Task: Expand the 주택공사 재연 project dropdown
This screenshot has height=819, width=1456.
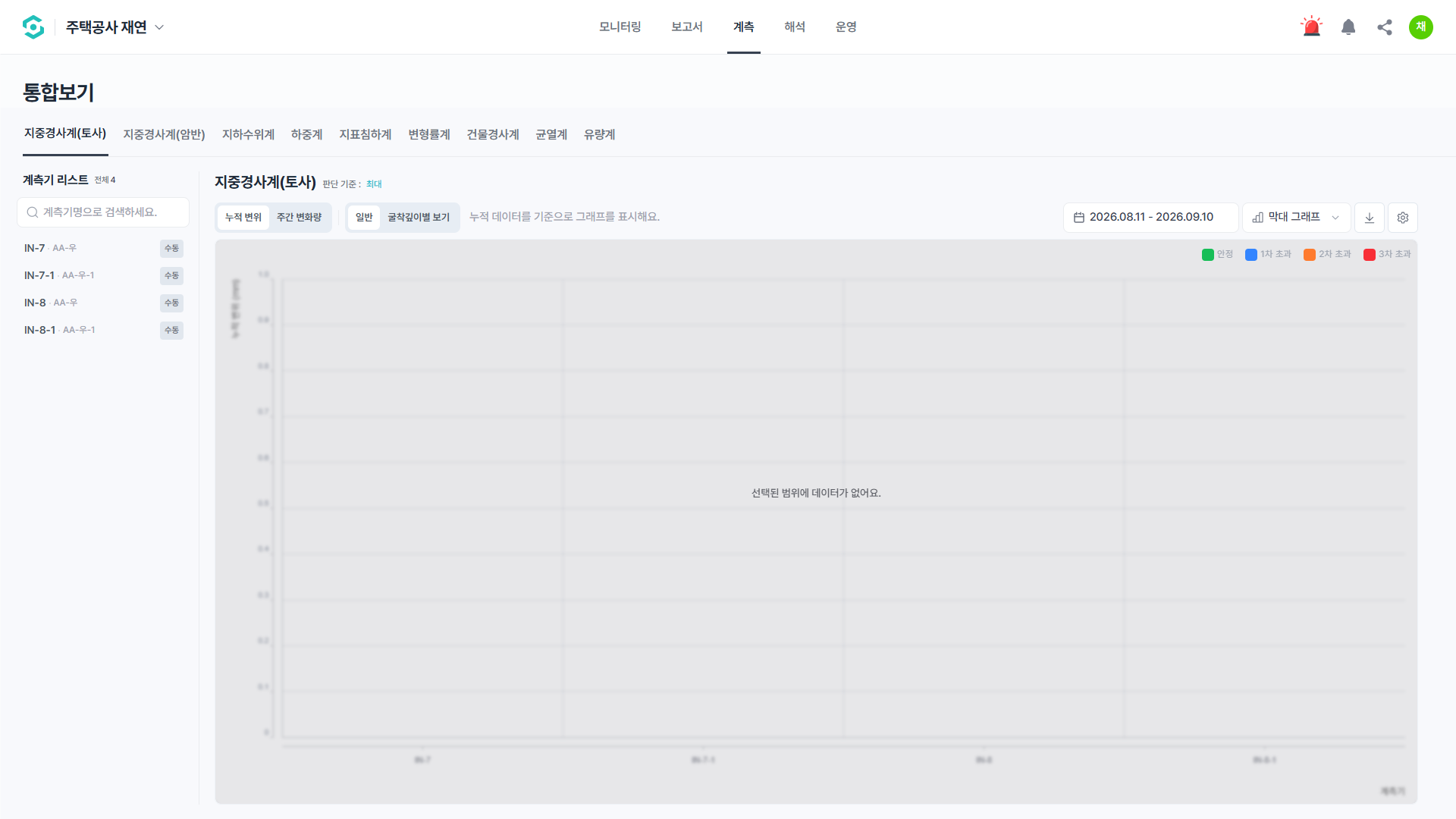Action: (115, 27)
